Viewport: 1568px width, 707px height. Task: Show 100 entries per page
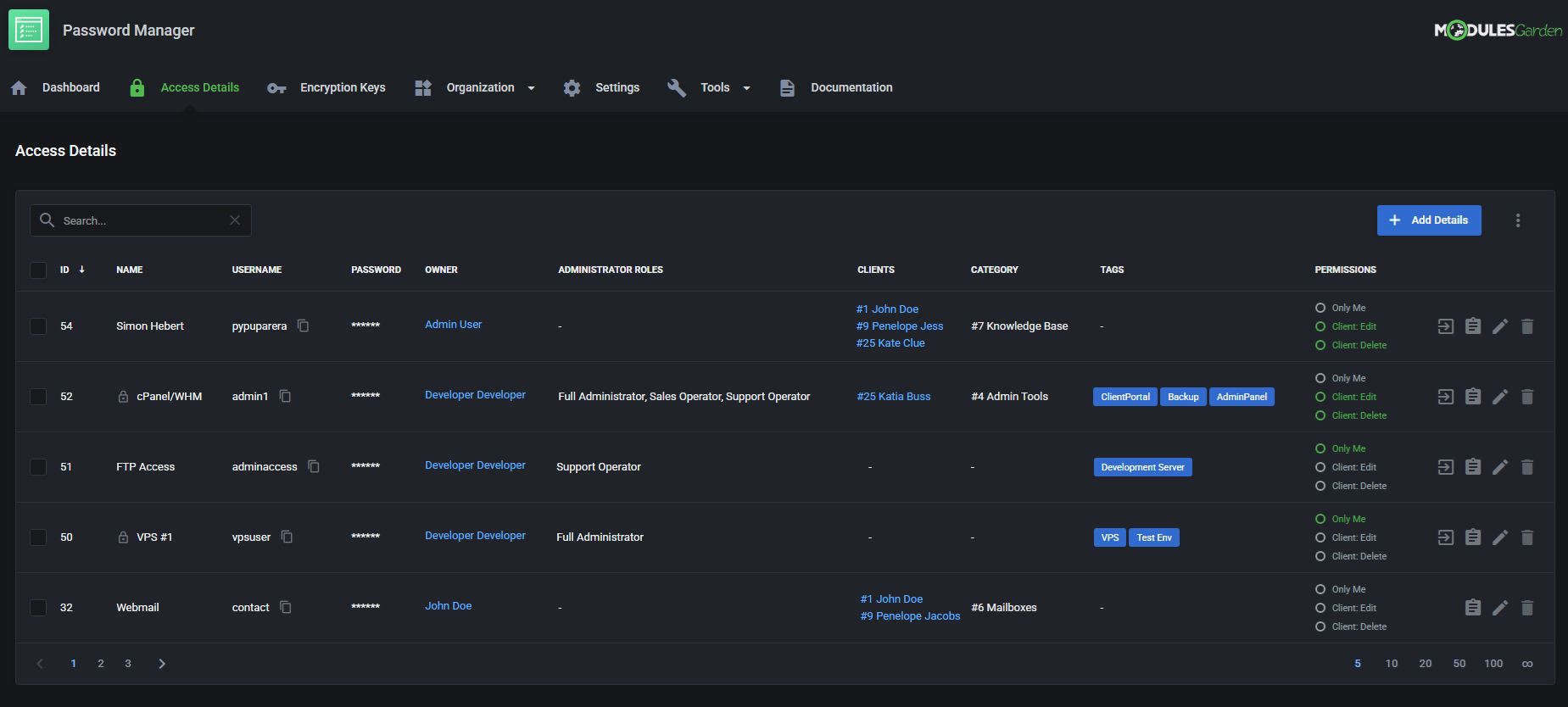click(x=1493, y=664)
